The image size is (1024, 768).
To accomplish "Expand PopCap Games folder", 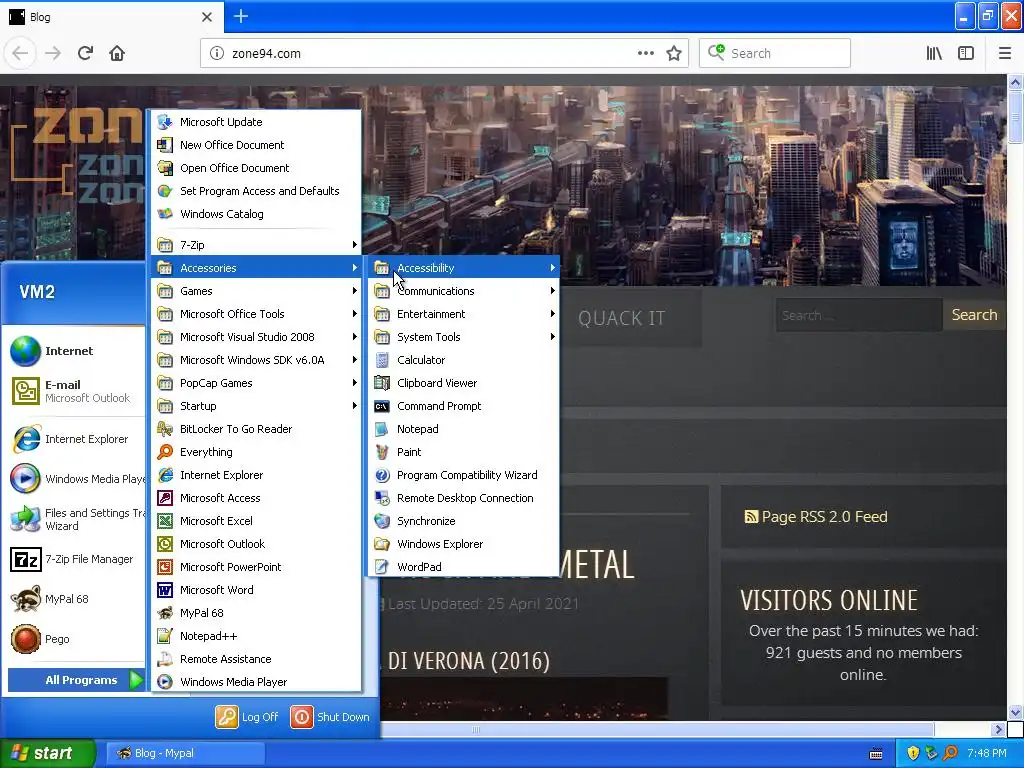I will click(256, 383).
